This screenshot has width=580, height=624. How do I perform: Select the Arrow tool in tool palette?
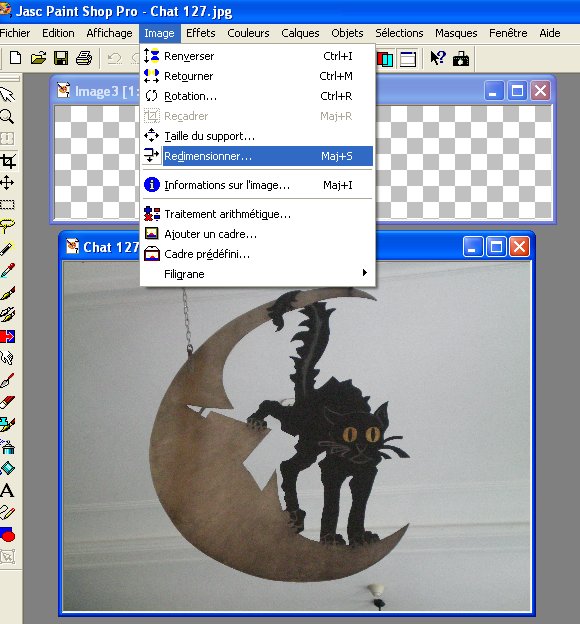7,94
